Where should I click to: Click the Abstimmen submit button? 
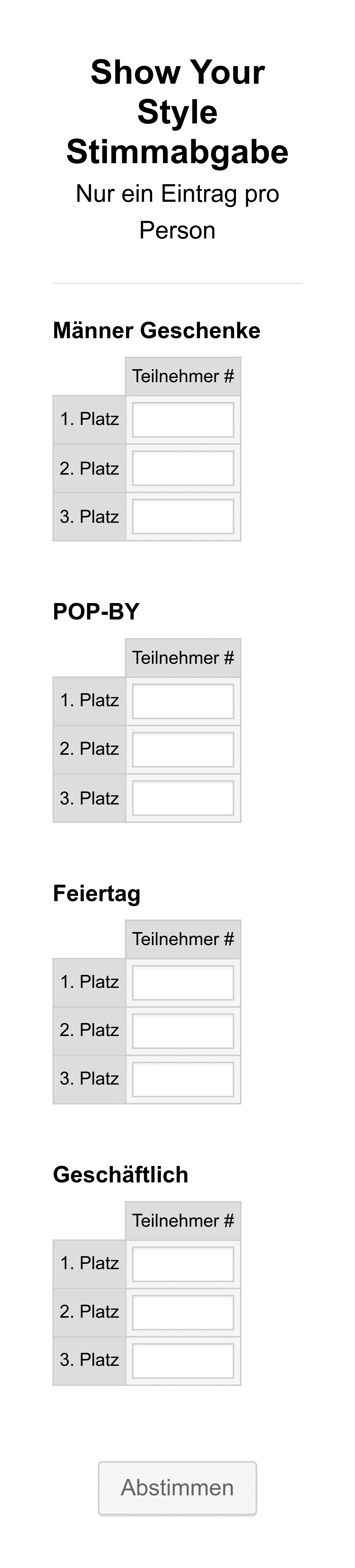coord(177,1487)
